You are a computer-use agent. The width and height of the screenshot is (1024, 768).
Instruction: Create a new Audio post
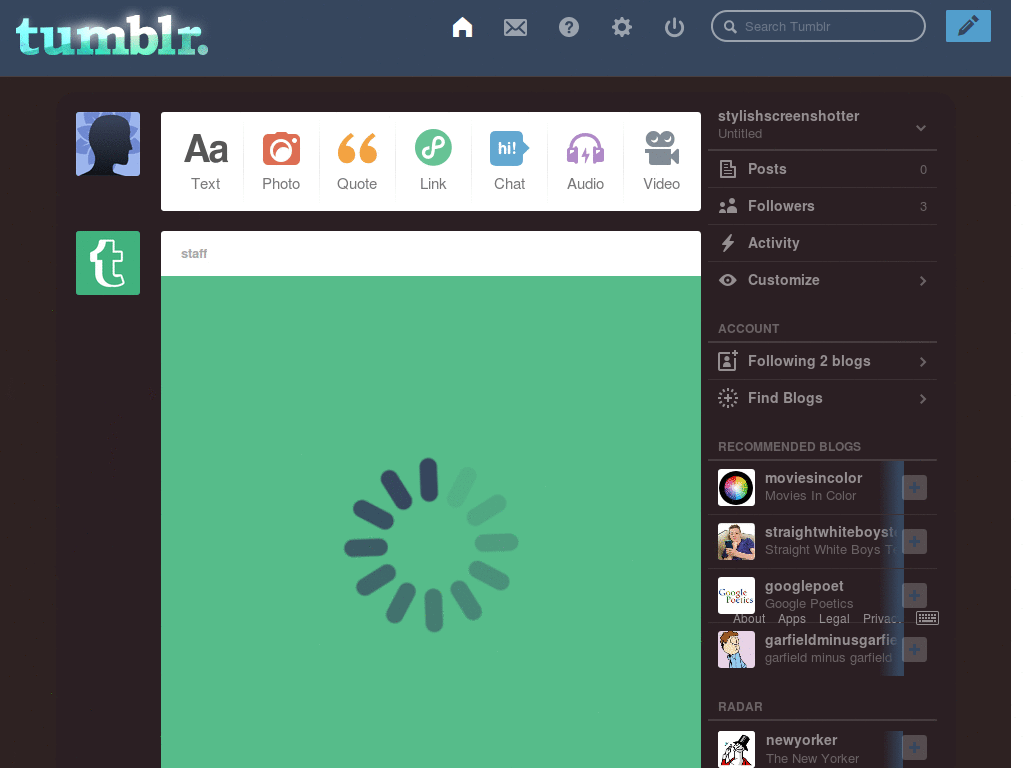[585, 161]
